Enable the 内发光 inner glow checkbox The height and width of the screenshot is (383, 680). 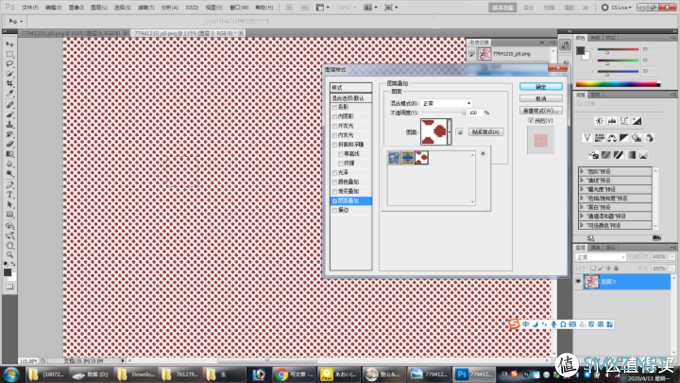[x=335, y=135]
